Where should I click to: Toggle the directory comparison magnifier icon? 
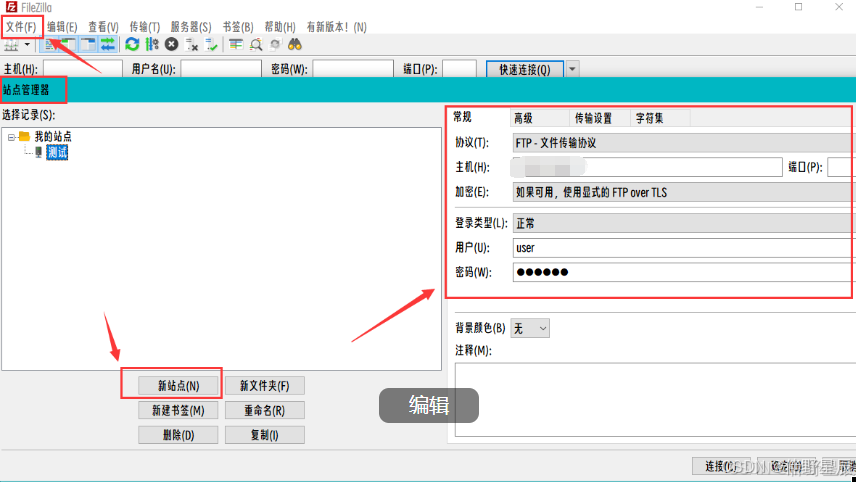click(x=256, y=45)
